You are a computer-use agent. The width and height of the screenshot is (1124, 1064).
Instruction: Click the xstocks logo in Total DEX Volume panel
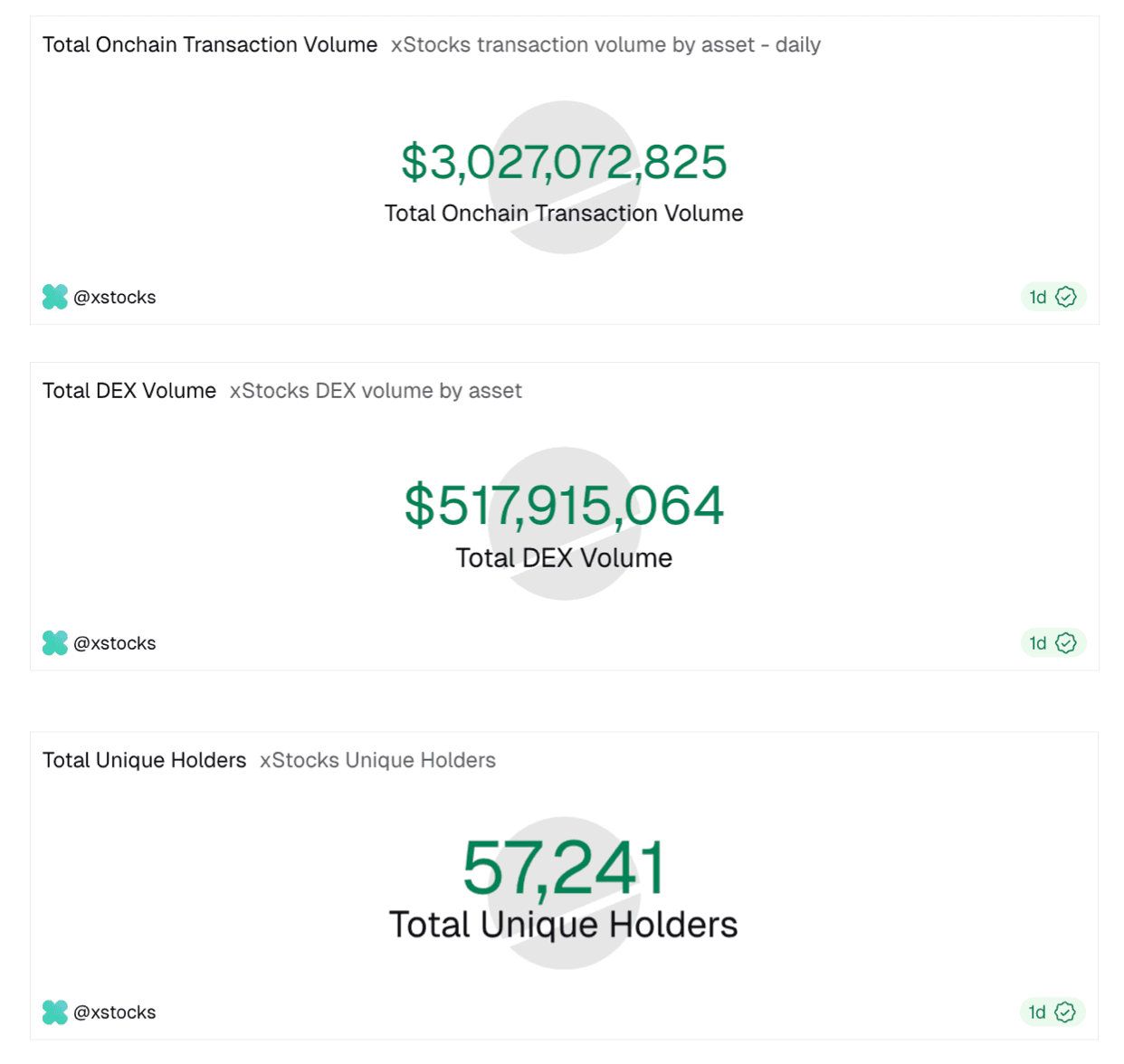[x=55, y=643]
